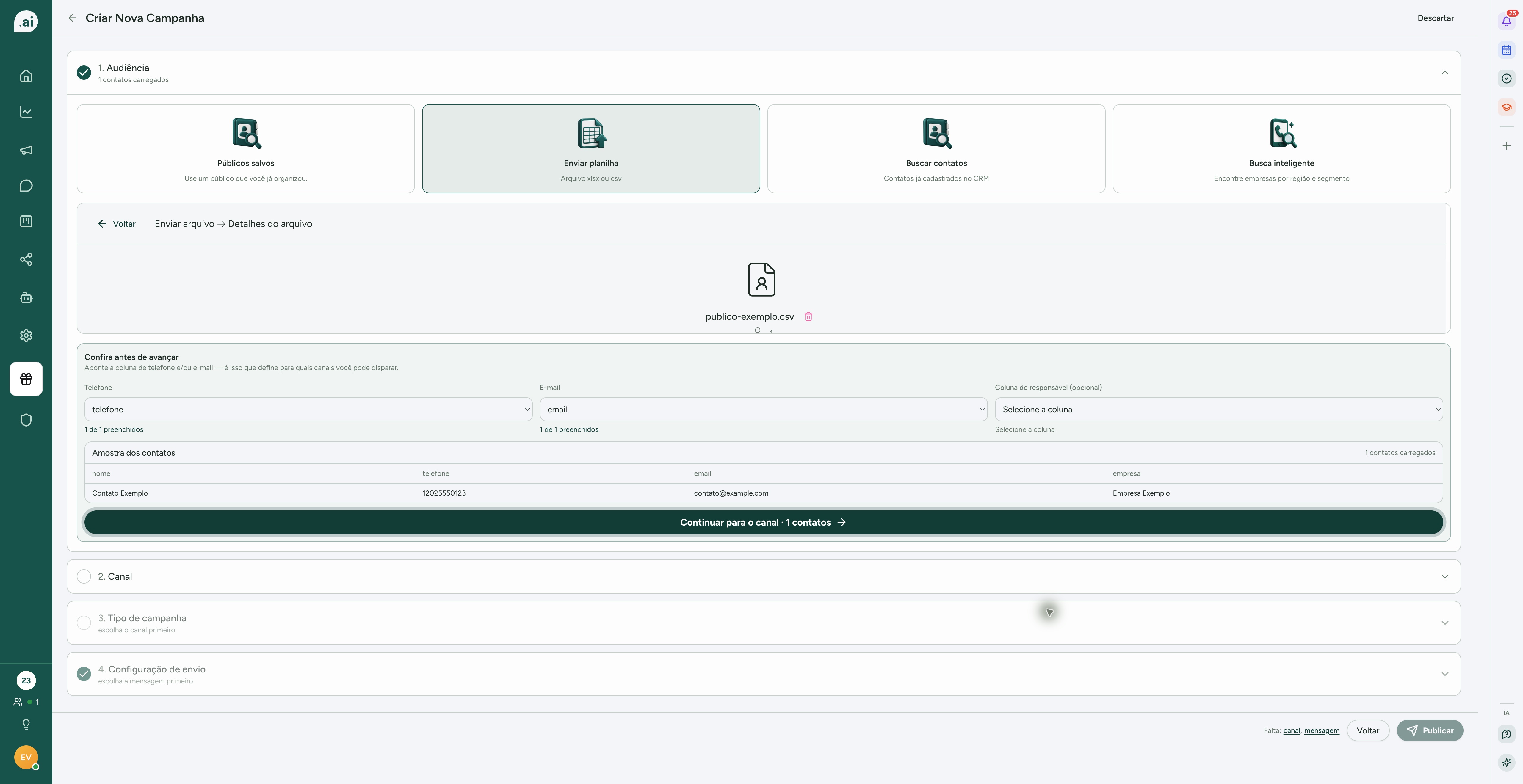Screen dimensions: 1523x784
Task: Click the Canal step circle
Action: (84, 576)
